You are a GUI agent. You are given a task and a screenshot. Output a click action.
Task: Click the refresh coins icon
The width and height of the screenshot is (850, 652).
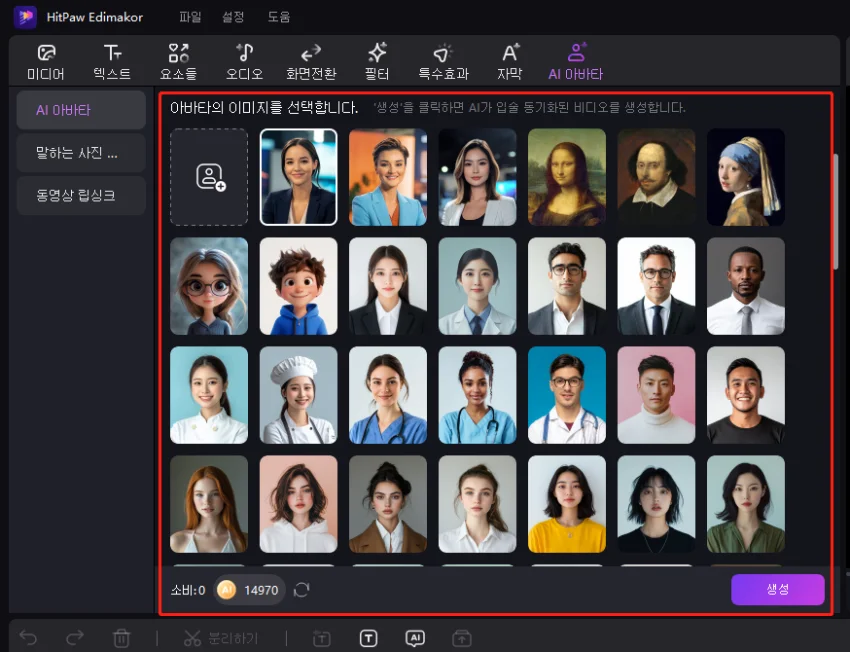click(x=302, y=590)
